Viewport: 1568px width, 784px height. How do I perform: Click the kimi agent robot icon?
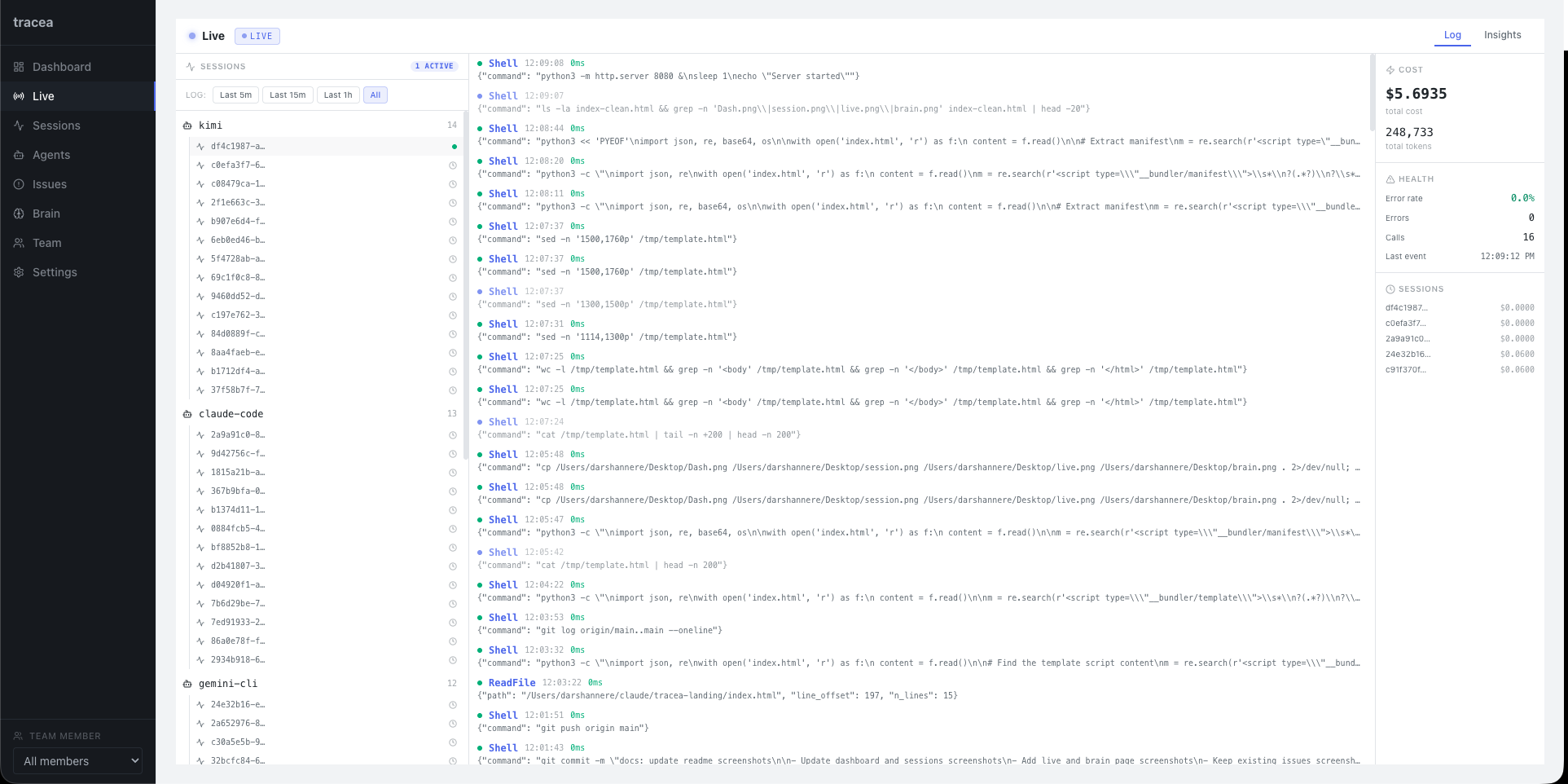click(x=187, y=126)
